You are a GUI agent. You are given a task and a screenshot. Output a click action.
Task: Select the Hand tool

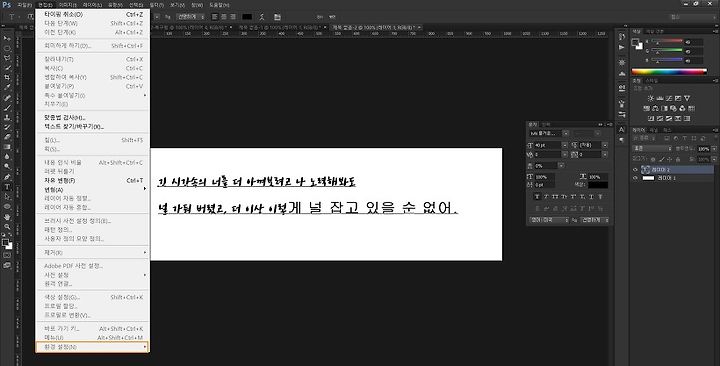[7, 216]
